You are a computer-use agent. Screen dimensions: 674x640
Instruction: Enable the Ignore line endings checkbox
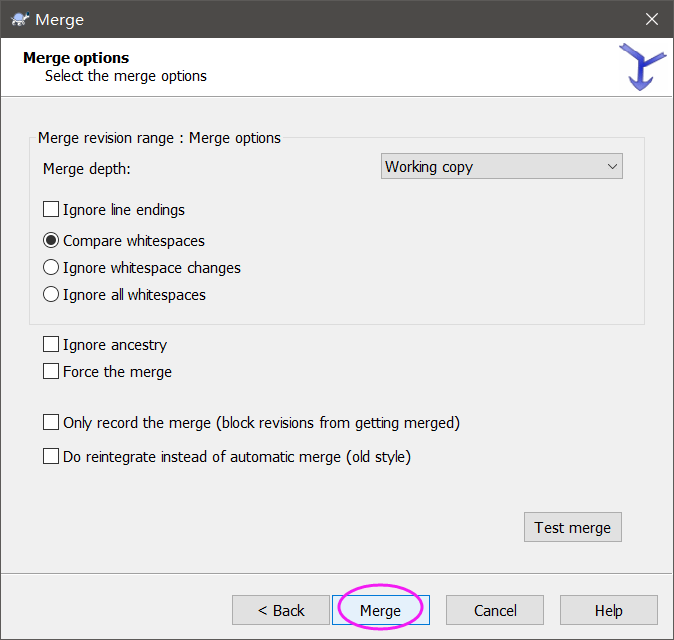[52, 210]
